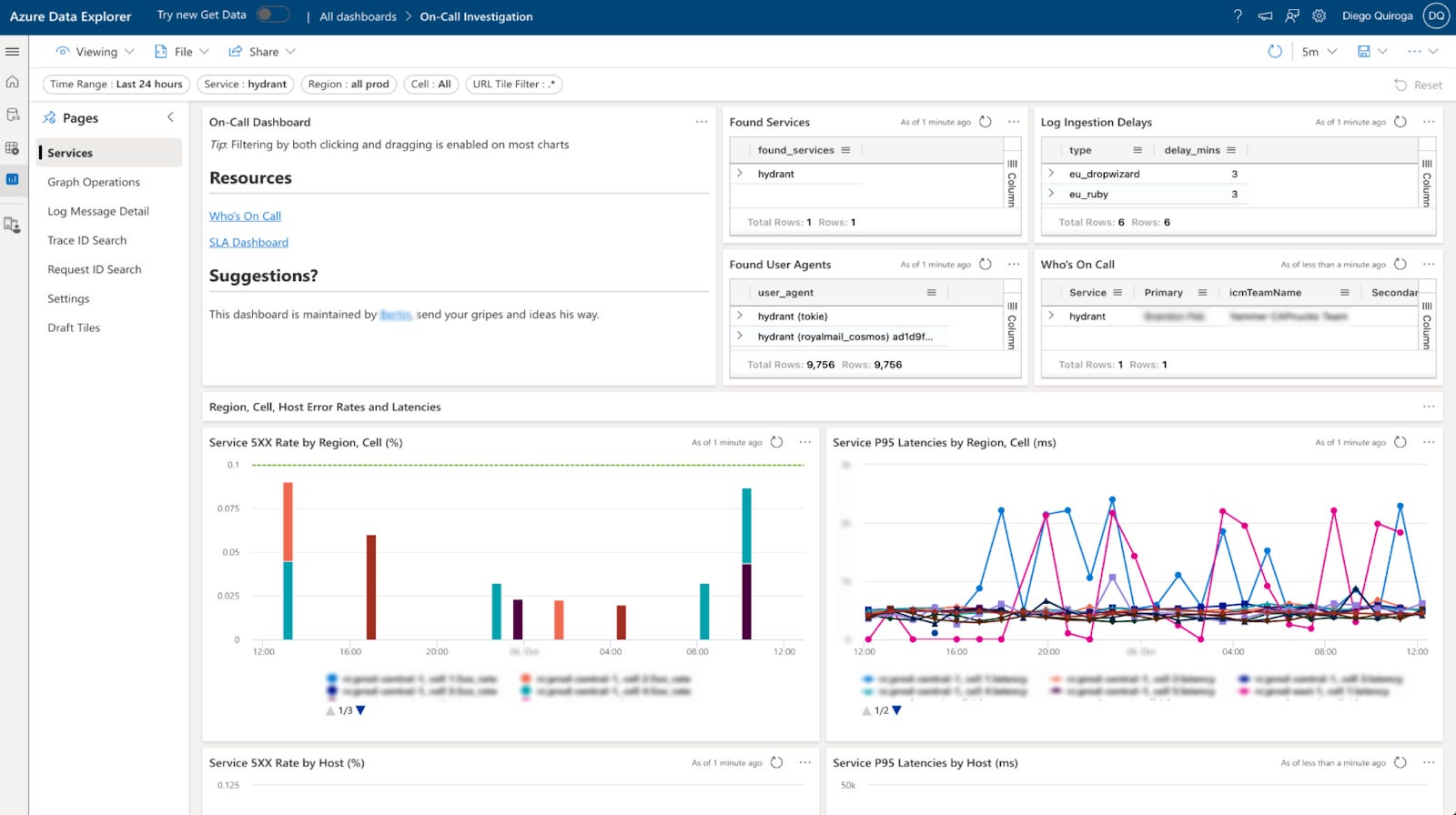Open the URL Tile Filter
The image size is (1456, 815).
[x=513, y=84]
